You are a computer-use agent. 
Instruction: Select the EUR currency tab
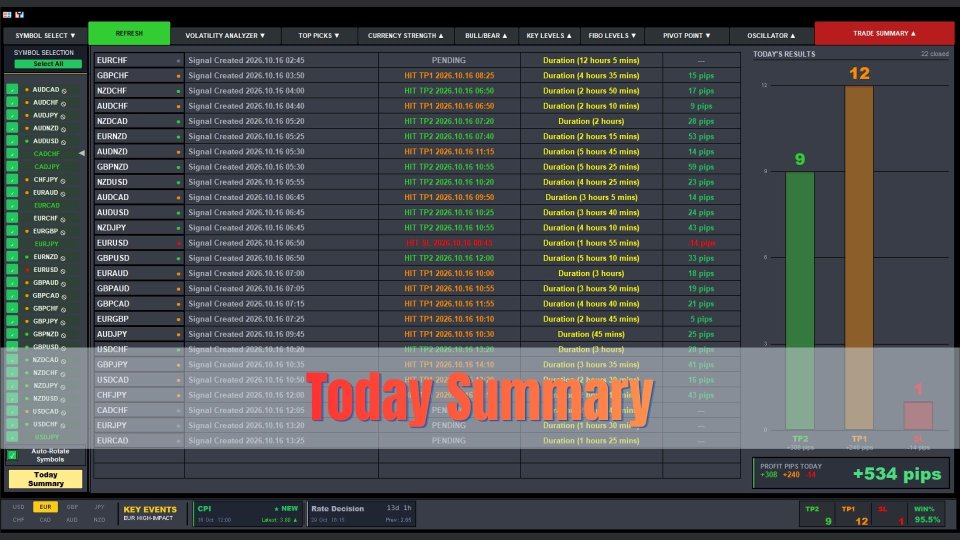(x=45, y=507)
